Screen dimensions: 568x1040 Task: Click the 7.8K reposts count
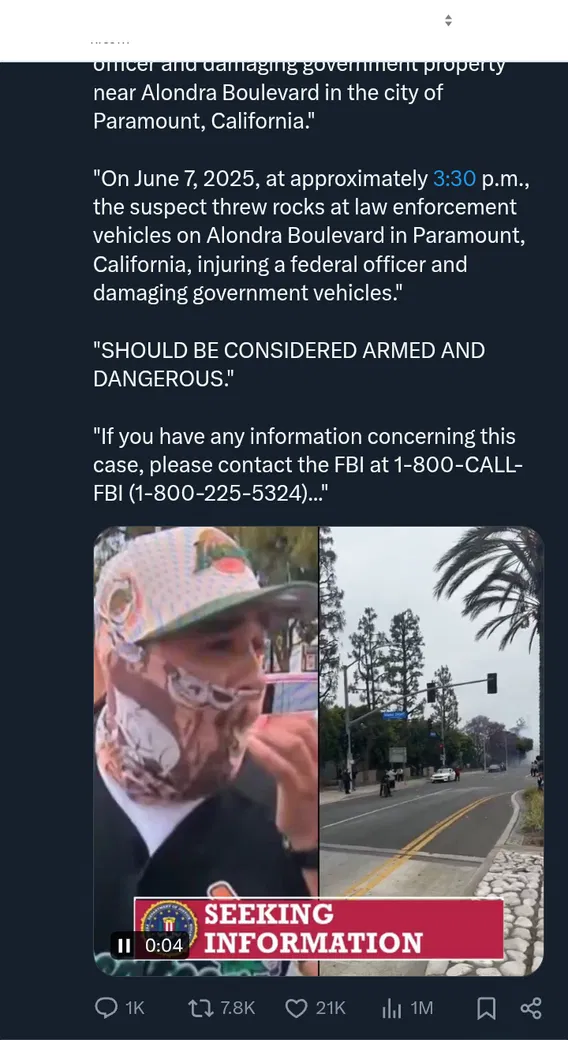point(238,1008)
